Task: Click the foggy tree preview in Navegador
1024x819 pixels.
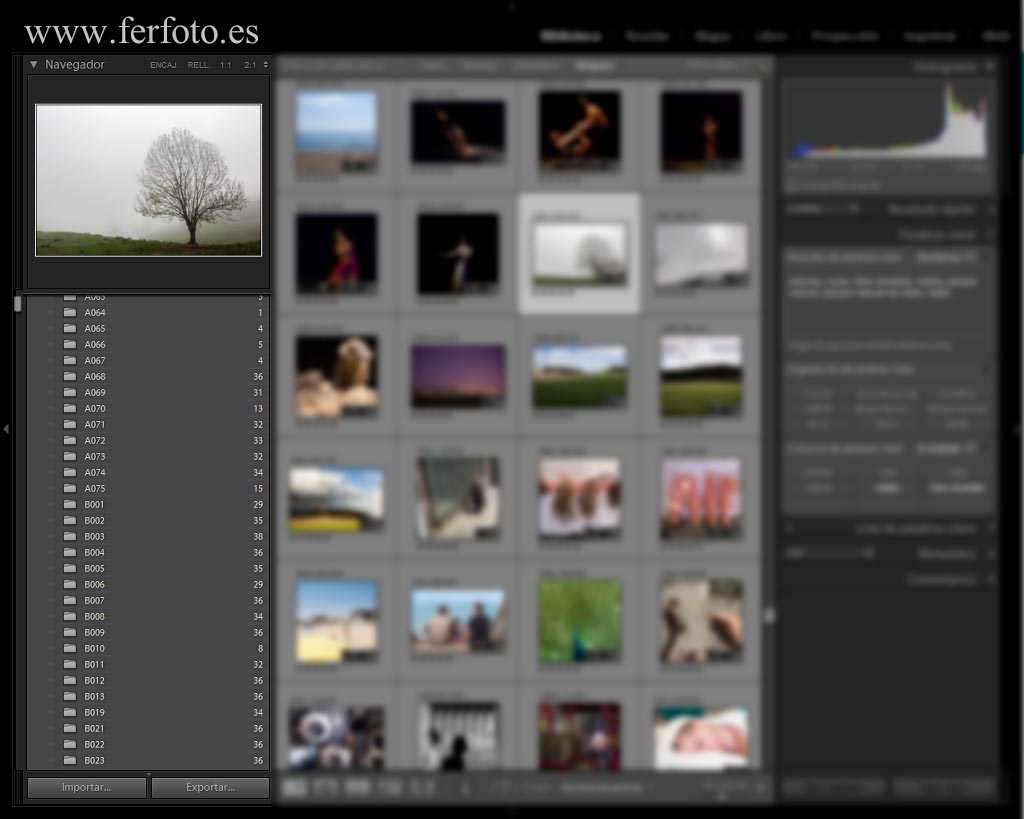Action: tap(148, 180)
